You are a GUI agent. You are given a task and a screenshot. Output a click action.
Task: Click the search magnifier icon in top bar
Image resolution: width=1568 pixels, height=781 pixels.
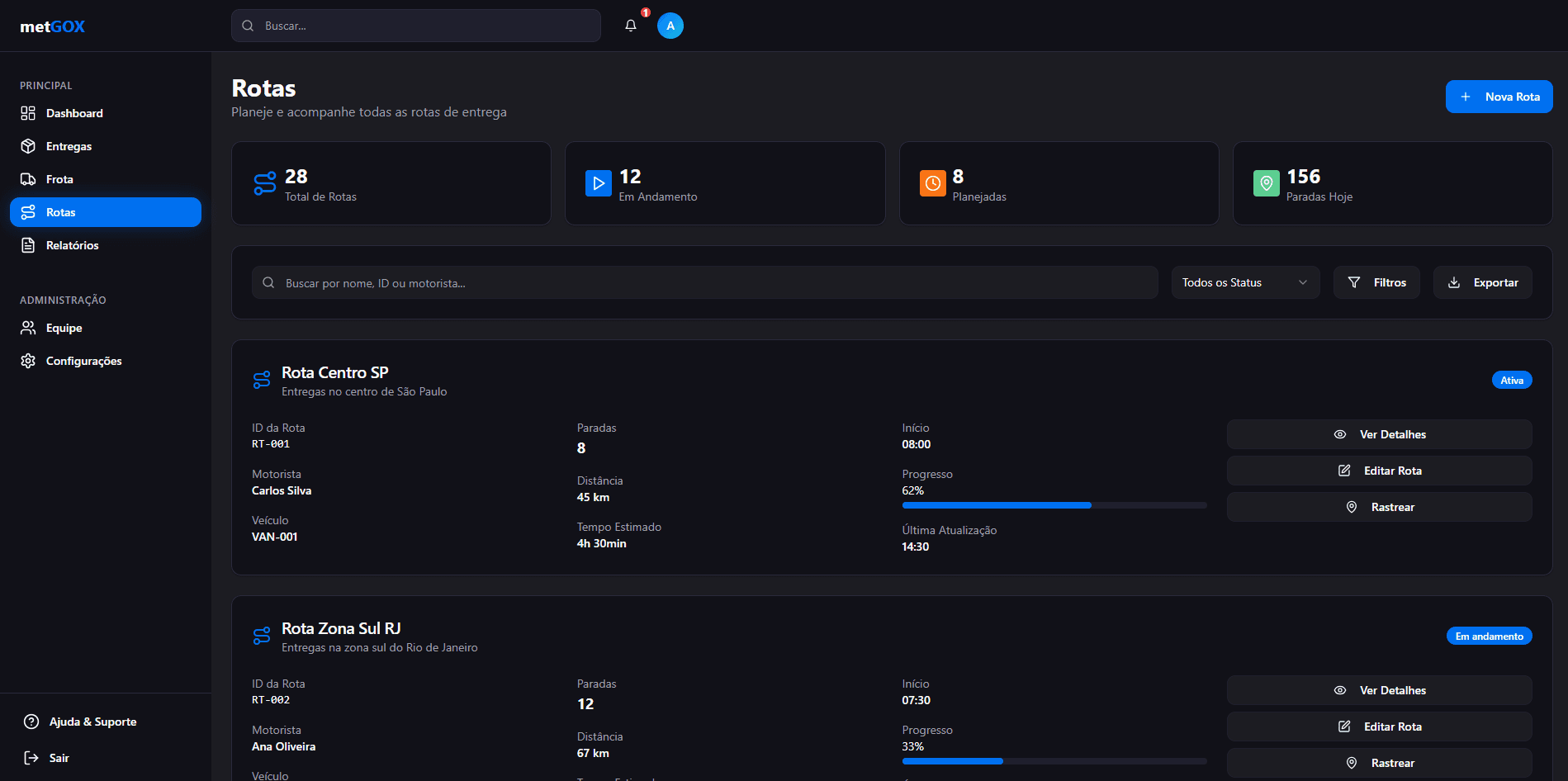click(x=248, y=26)
